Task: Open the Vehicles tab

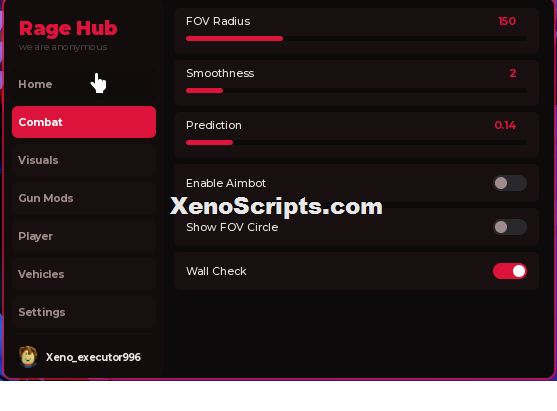Action: click(84, 274)
